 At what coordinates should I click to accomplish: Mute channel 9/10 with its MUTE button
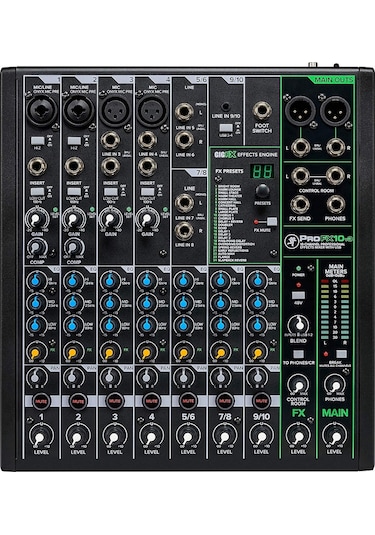coord(261,401)
